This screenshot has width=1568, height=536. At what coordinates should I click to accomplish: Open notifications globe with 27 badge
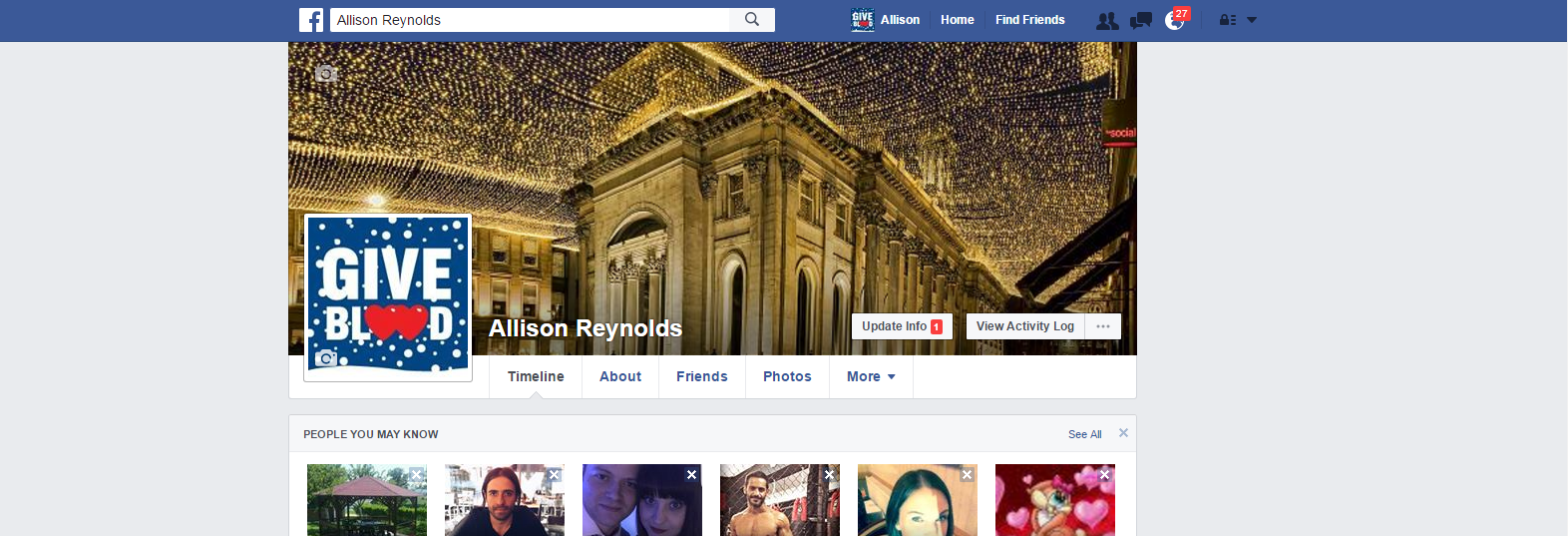tap(1175, 21)
